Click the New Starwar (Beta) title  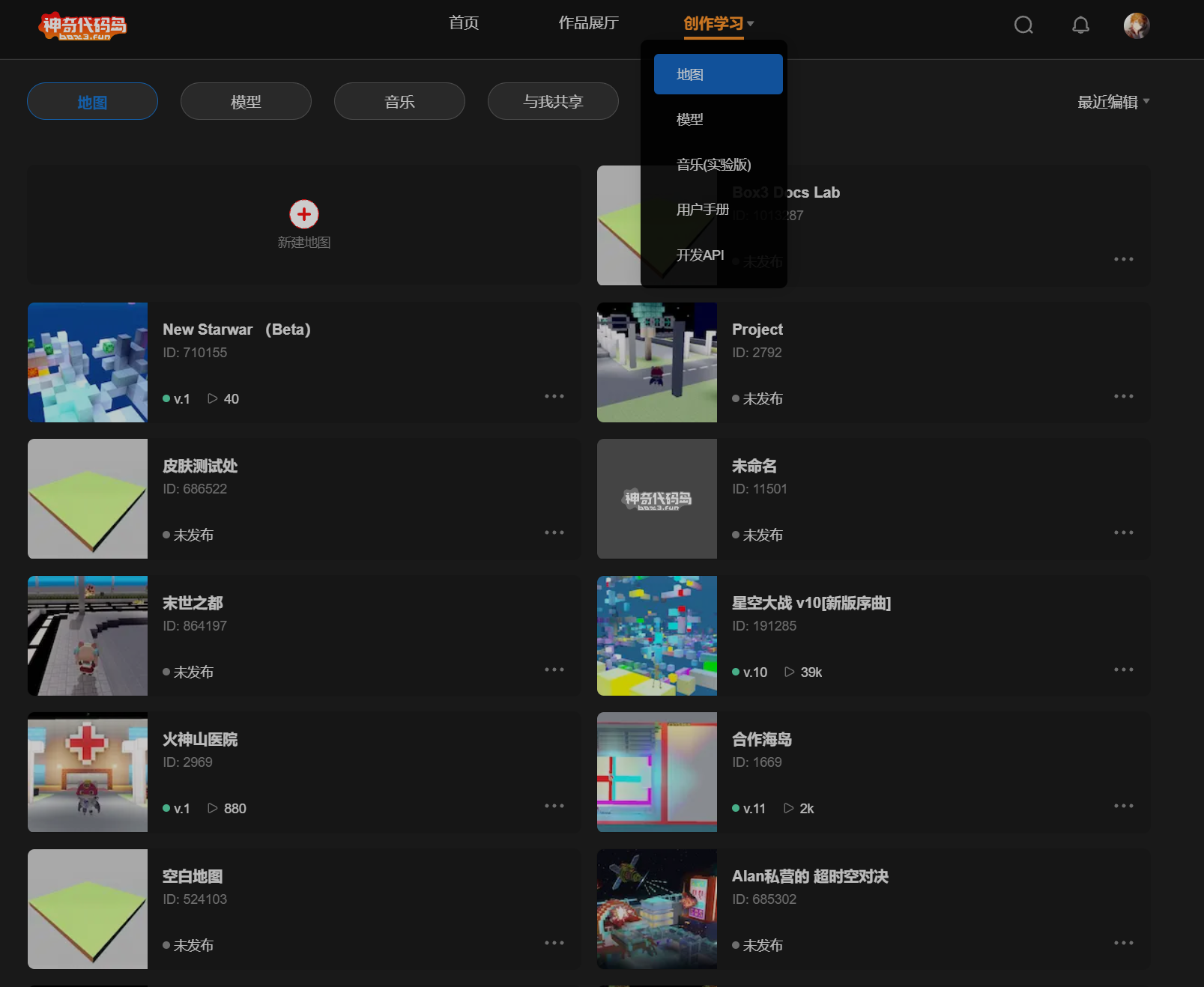click(237, 329)
